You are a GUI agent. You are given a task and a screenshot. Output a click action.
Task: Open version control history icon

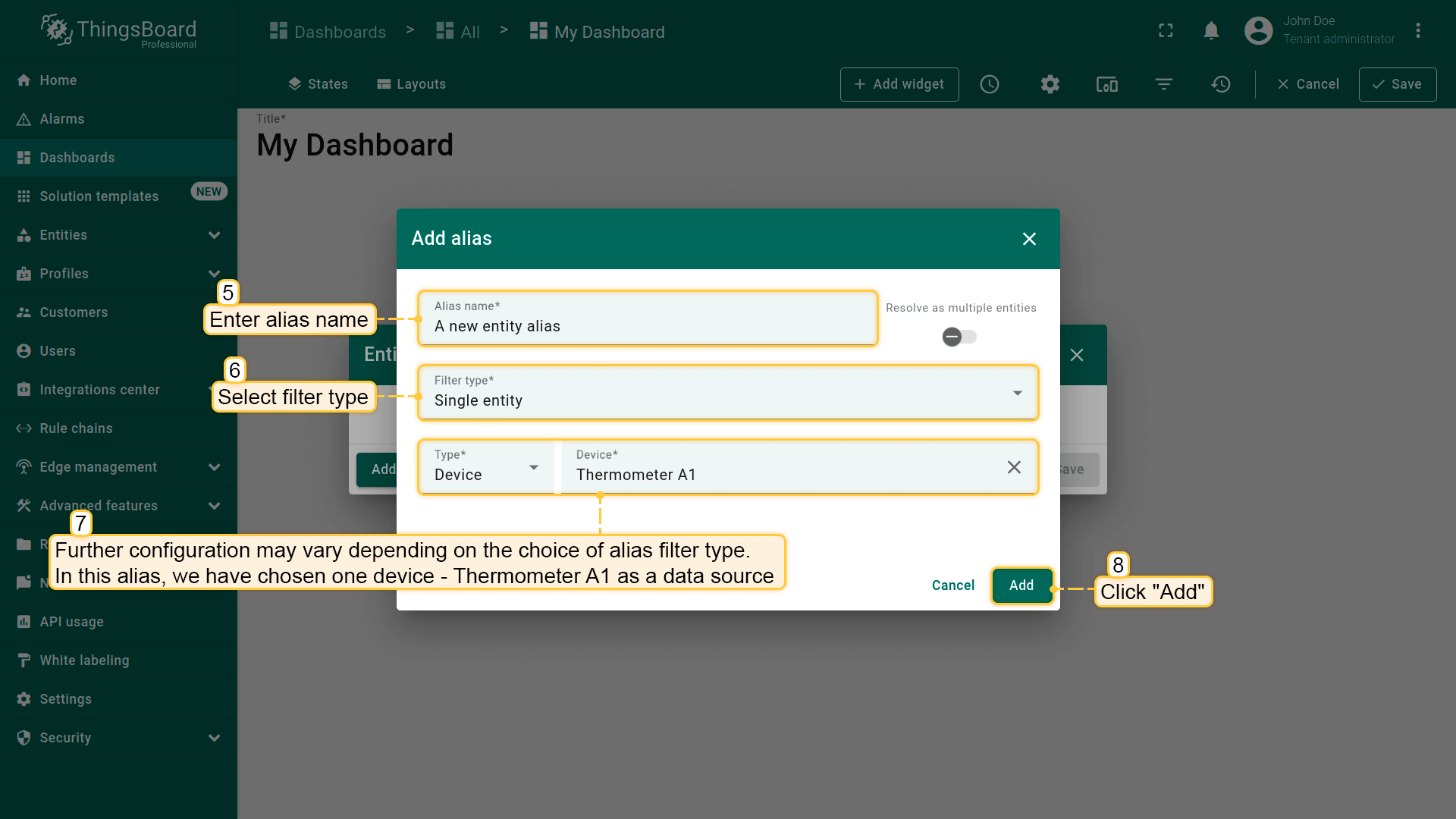[1221, 84]
